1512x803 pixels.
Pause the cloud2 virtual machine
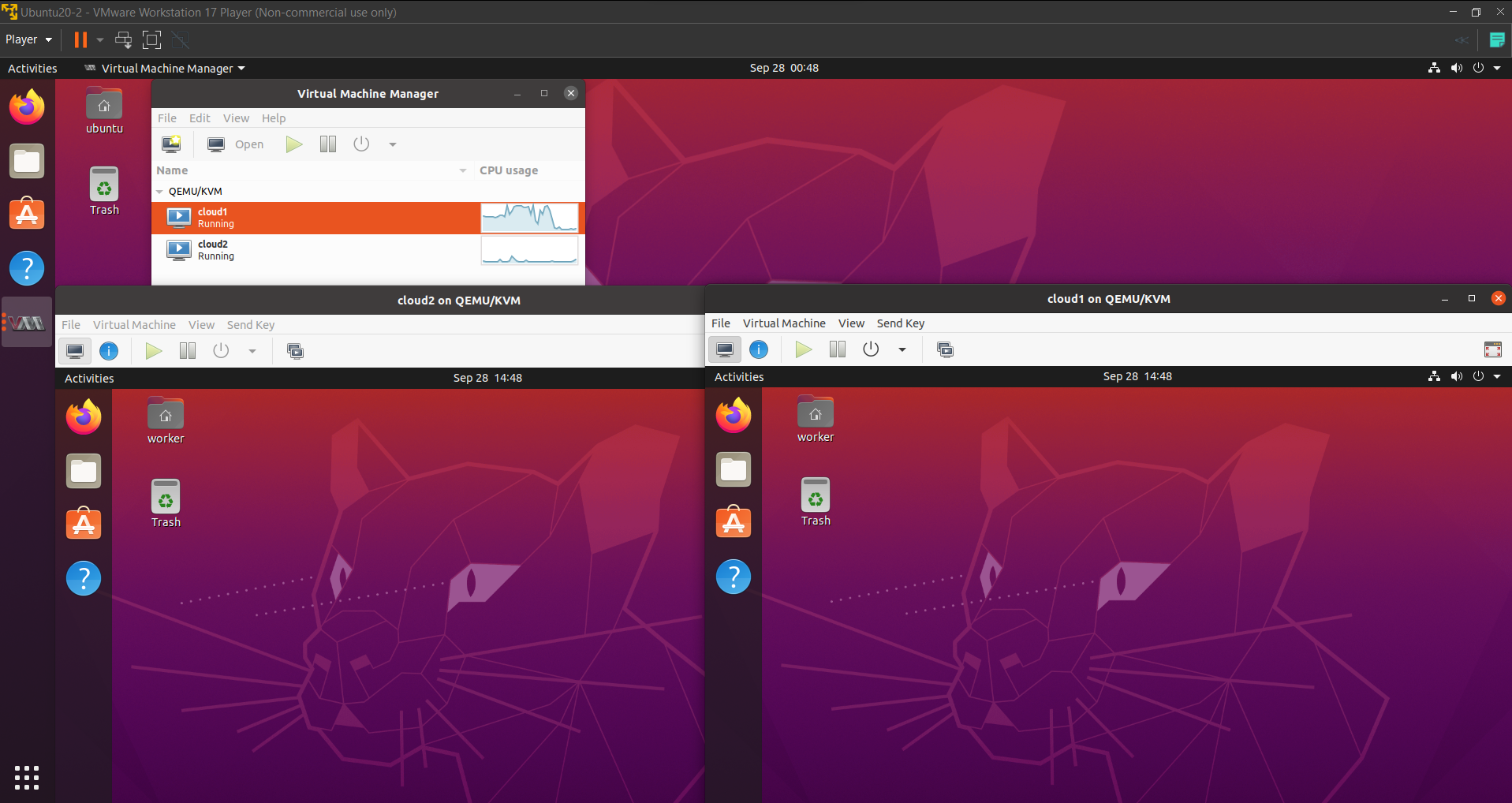point(188,351)
